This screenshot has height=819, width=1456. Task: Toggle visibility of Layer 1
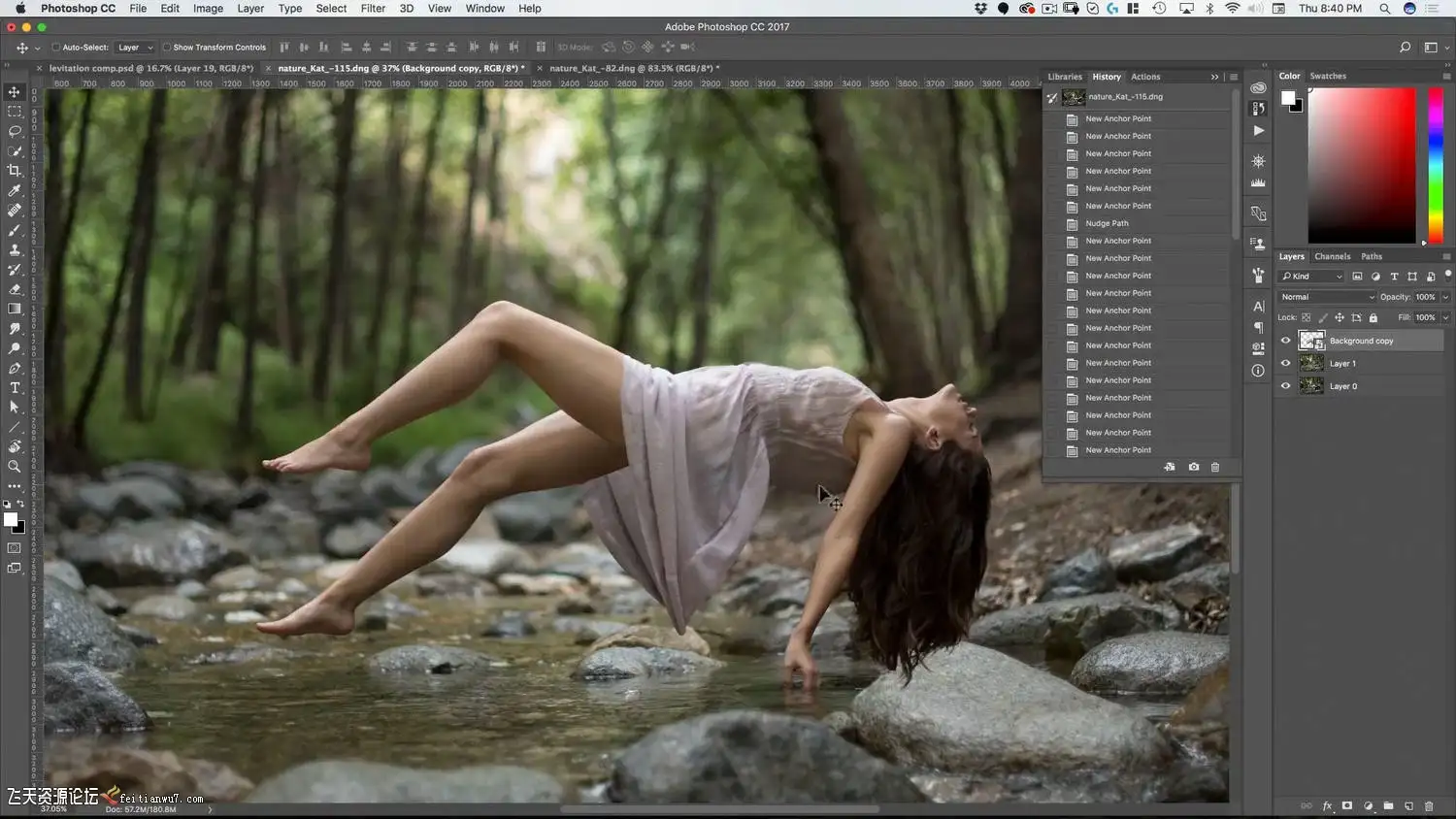[1285, 364]
